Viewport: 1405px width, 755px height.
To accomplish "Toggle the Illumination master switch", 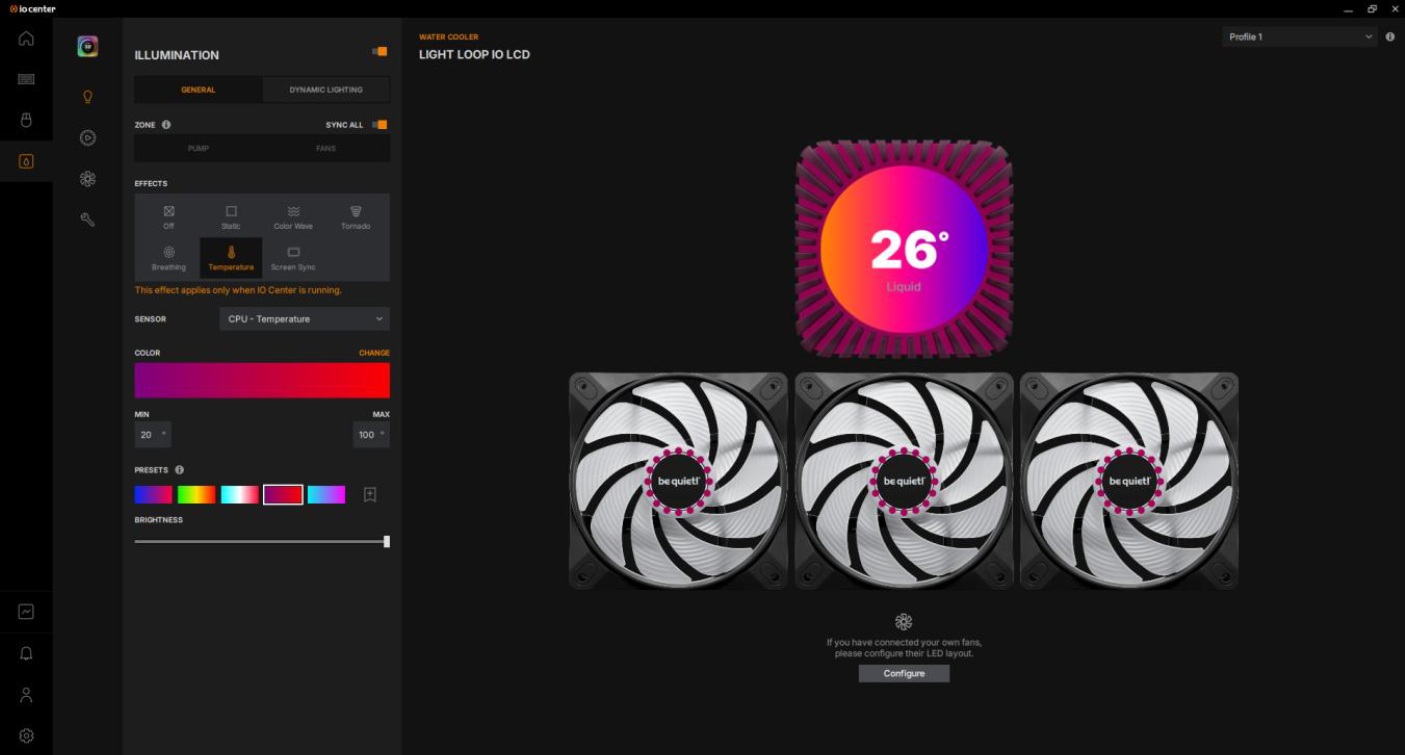I will pos(379,51).
